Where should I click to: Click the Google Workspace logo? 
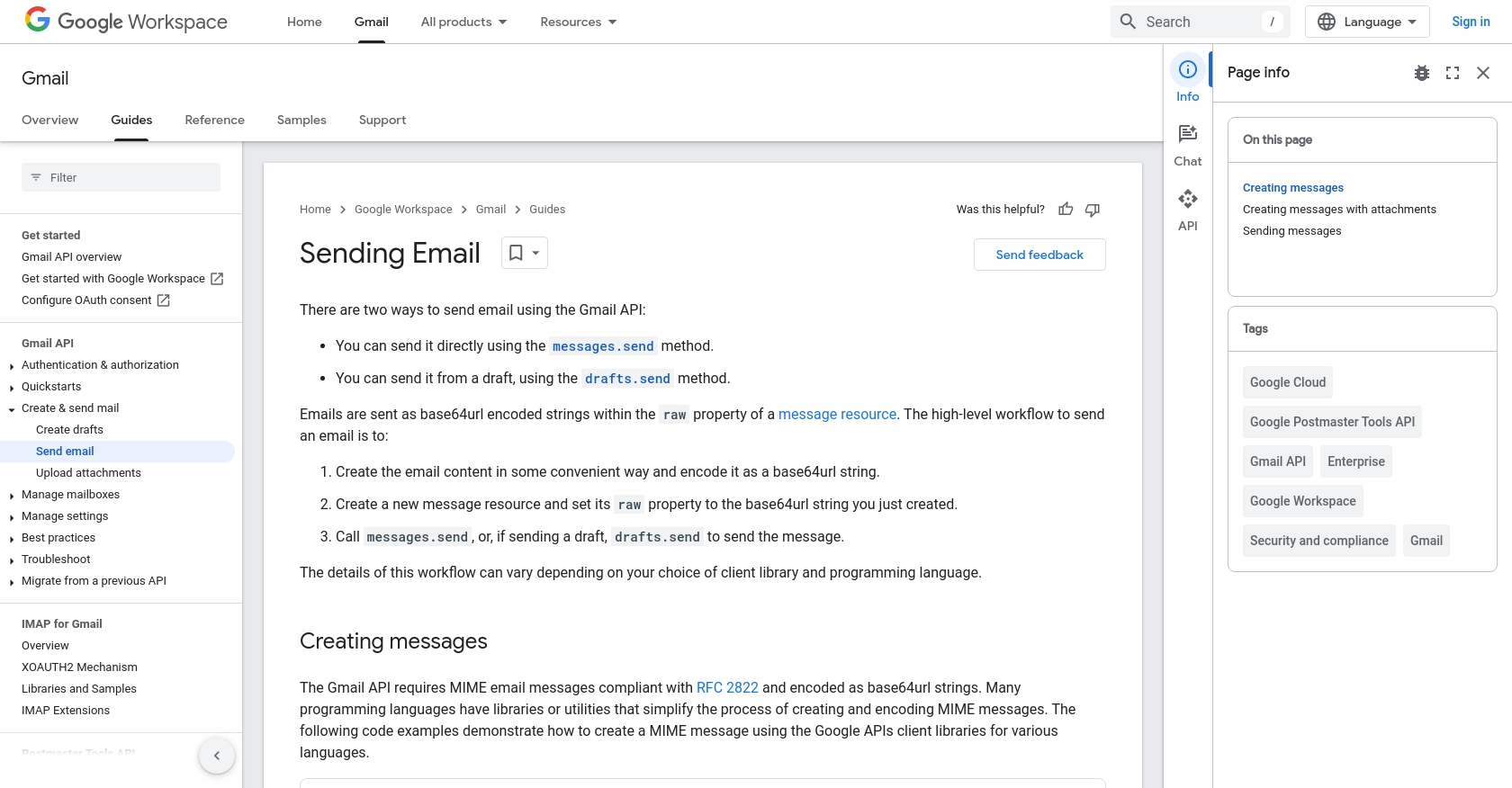pyautogui.click(x=126, y=21)
